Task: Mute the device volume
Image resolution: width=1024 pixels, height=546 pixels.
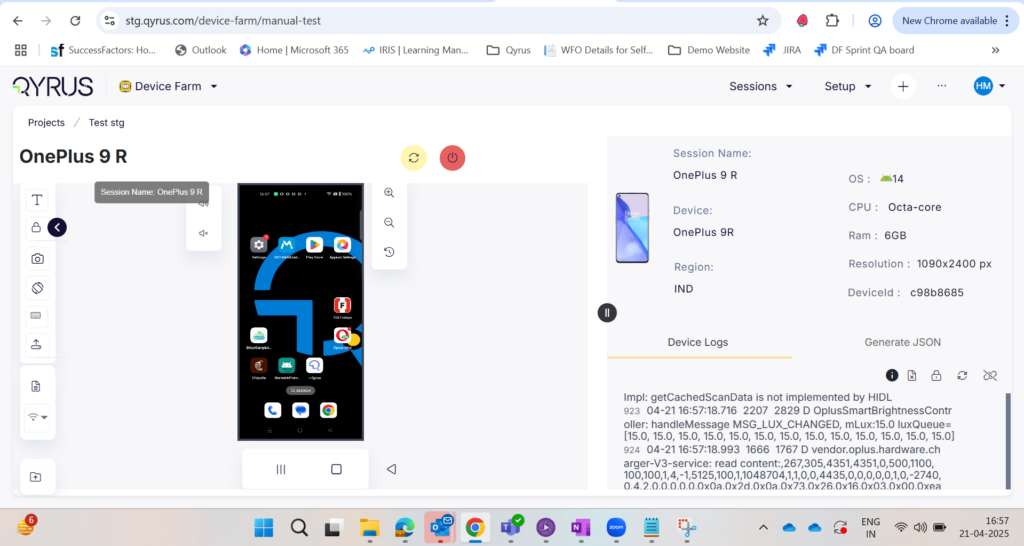Action: [203, 233]
